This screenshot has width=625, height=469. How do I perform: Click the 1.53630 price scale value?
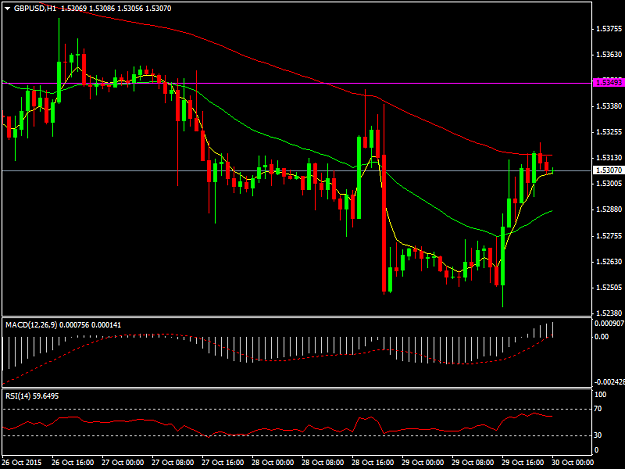click(x=609, y=55)
